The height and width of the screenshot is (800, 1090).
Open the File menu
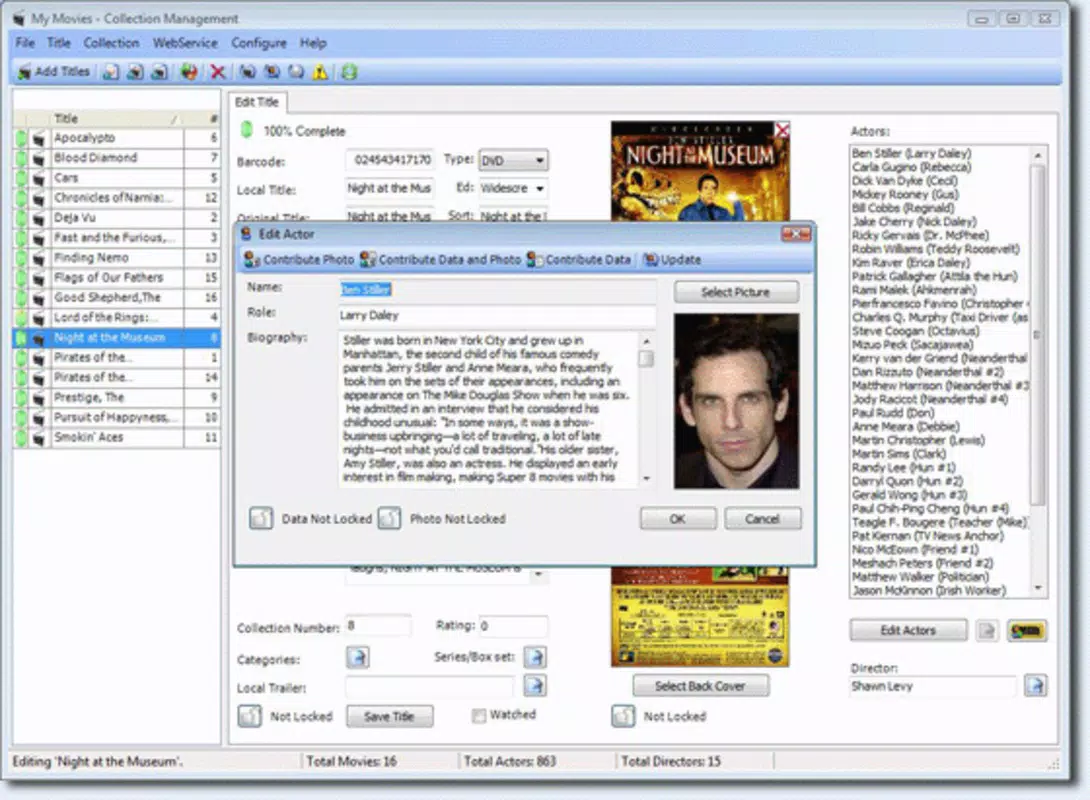tap(25, 42)
